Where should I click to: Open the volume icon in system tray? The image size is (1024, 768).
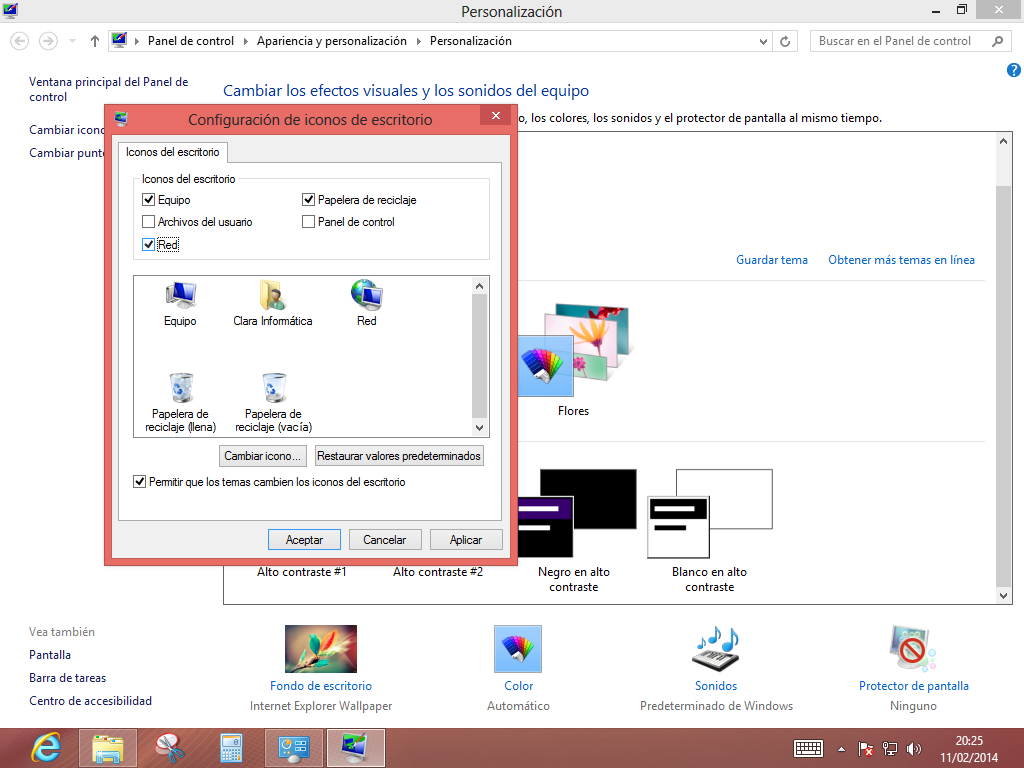click(913, 747)
